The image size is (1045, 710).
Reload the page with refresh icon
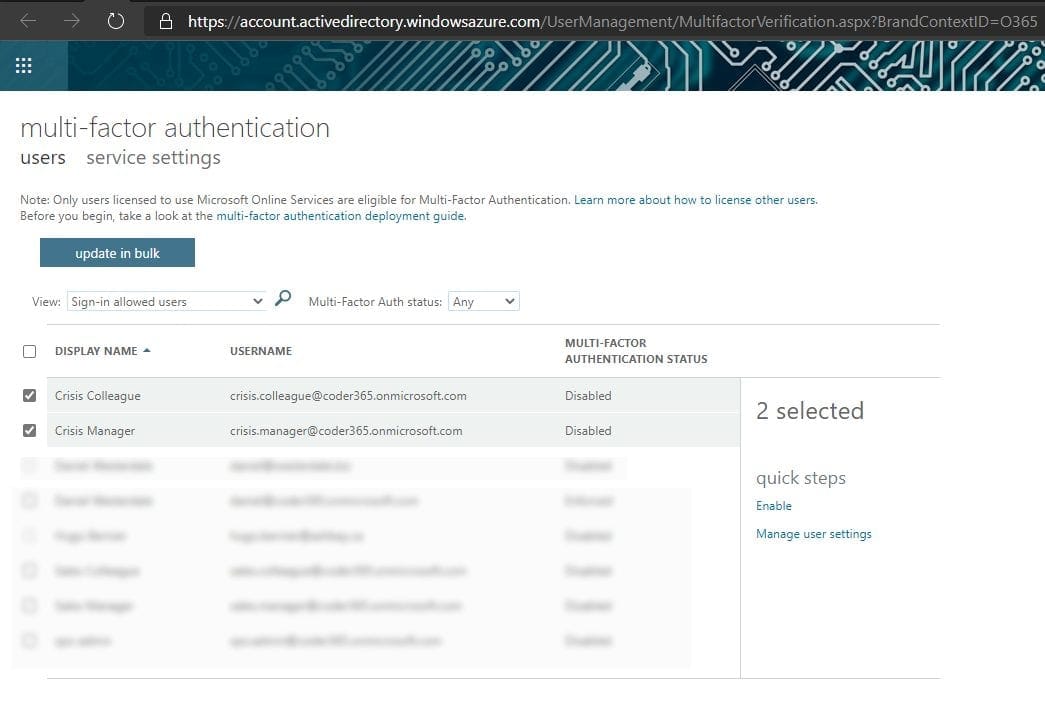point(116,21)
